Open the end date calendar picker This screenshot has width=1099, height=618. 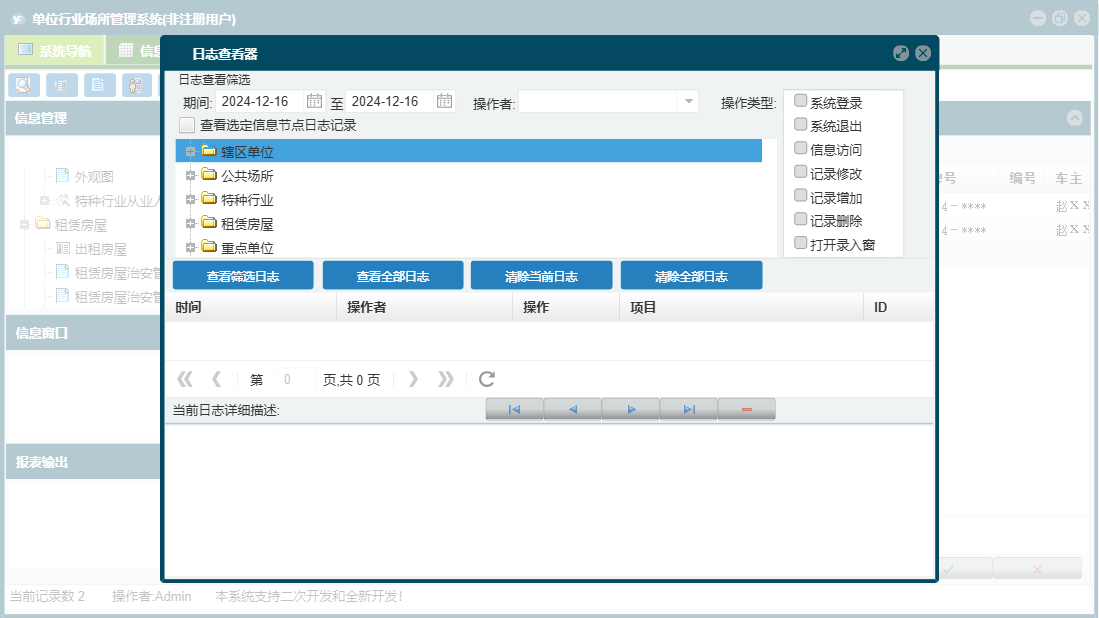[x=444, y=102]
